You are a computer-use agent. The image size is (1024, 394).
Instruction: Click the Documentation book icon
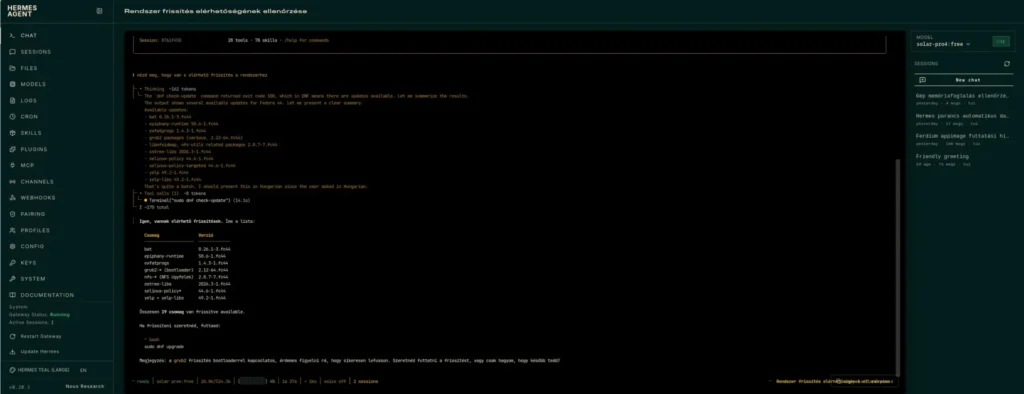12,295
